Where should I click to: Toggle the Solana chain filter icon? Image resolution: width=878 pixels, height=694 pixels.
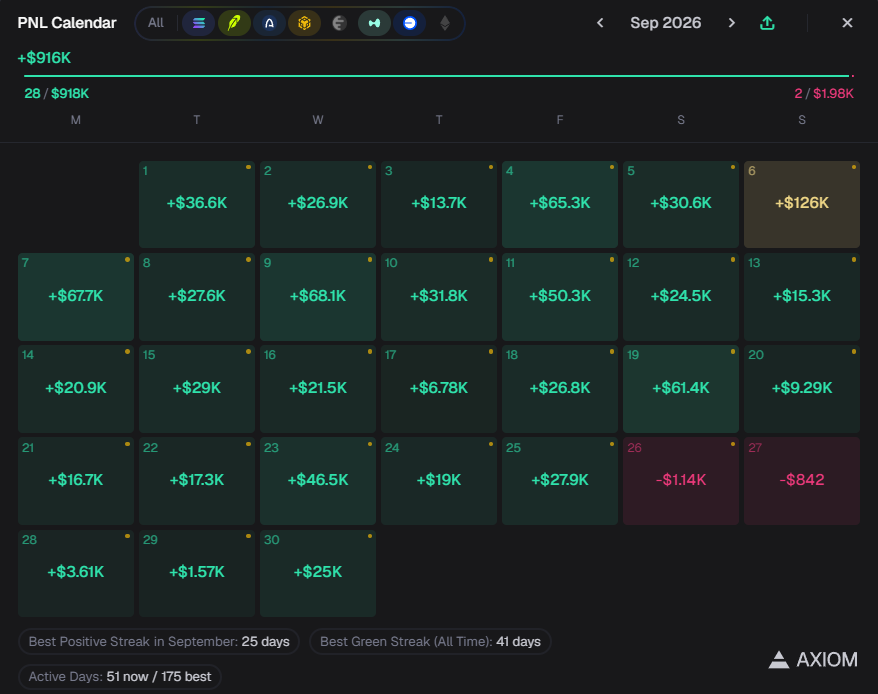199,23
